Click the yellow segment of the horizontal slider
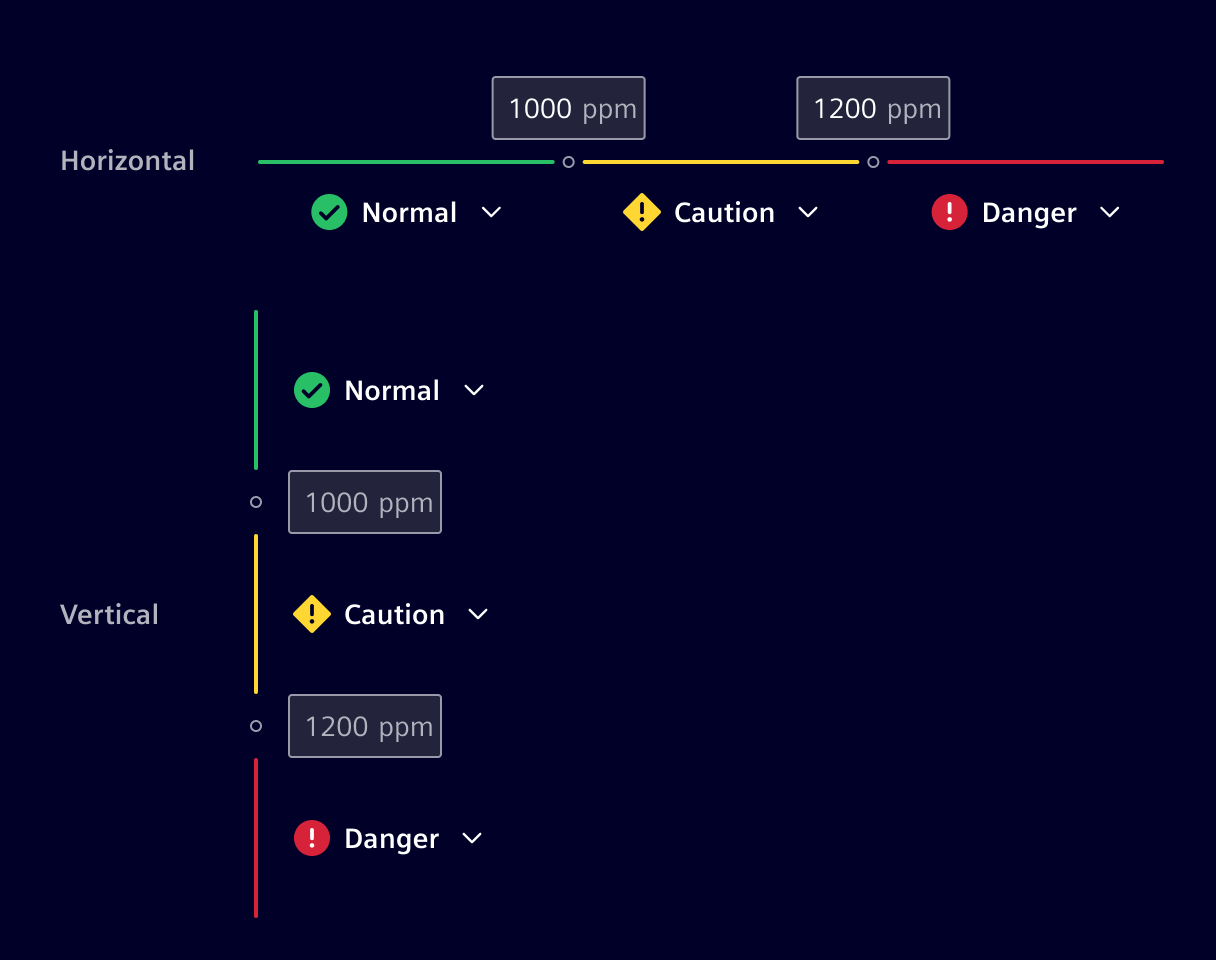Screen dimensions: 1216x960 point(720,161)
